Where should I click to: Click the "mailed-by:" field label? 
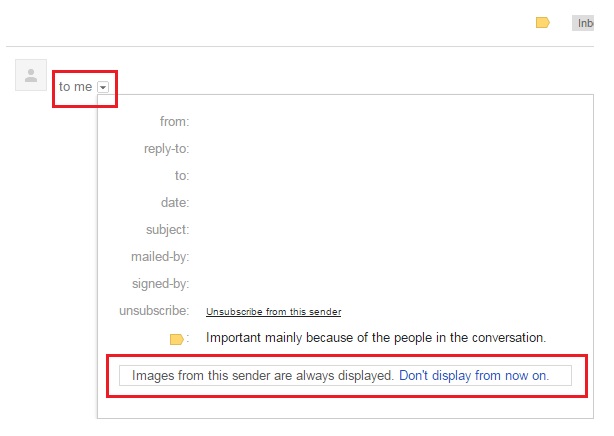[160, 257]
